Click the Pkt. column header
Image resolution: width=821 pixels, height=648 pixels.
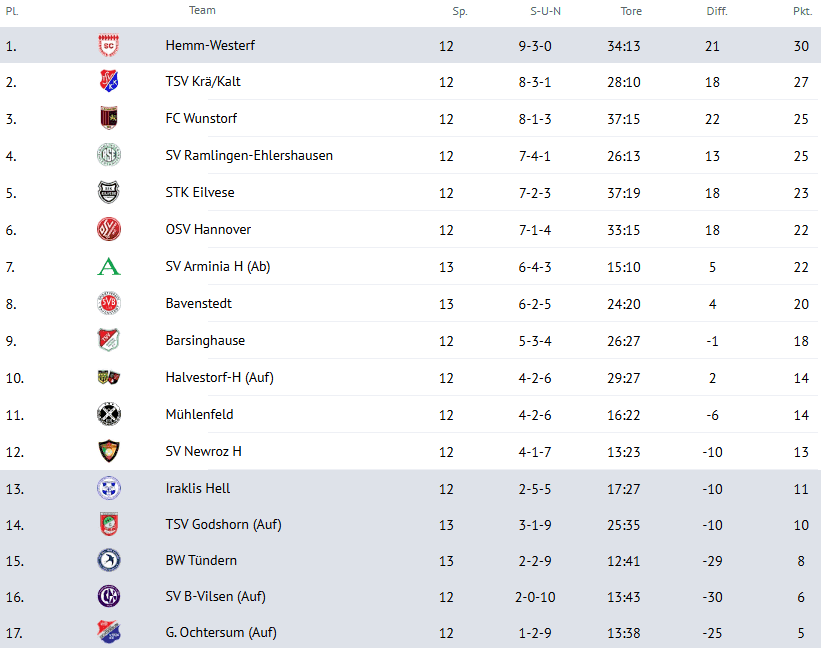(x=800, y=11)
